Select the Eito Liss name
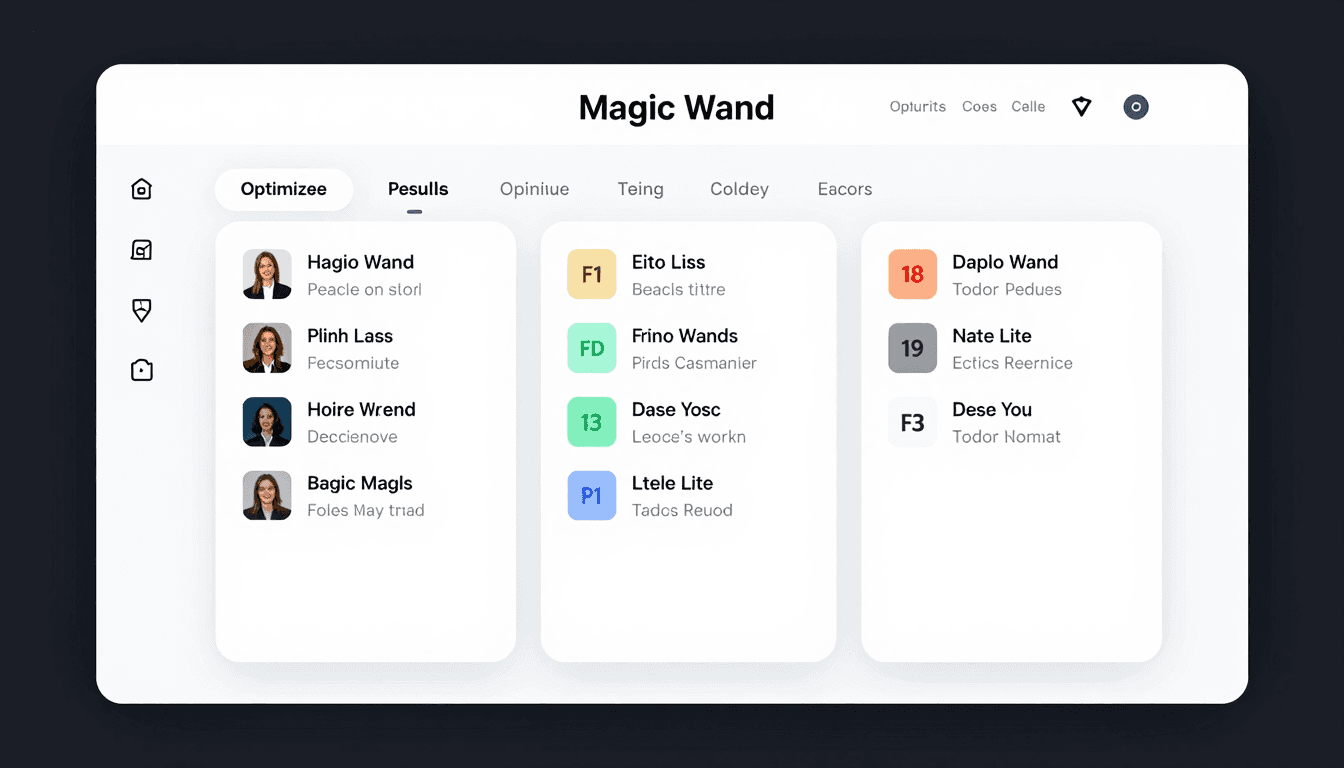Viewport: 1344px width, 768px height. tap(669, 262)
